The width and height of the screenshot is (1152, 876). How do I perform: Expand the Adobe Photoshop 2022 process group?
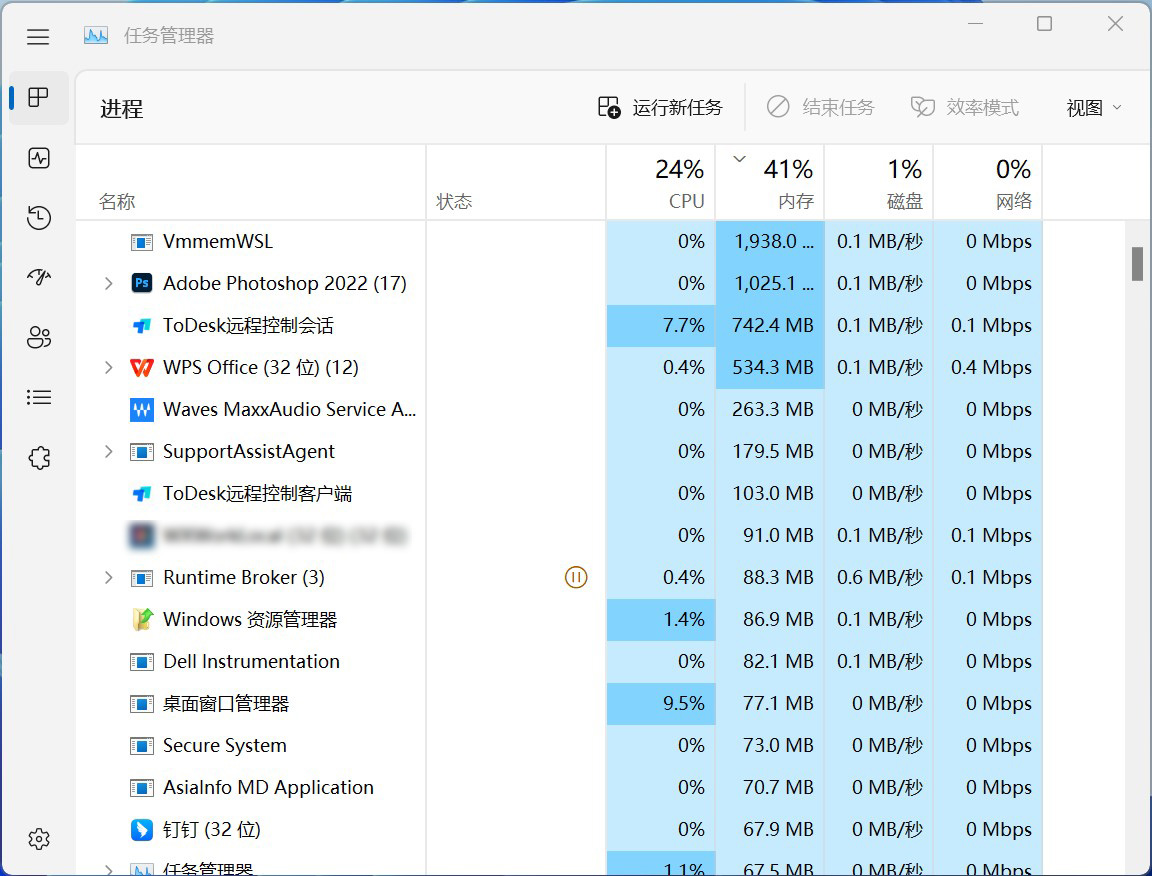[109, 283]
